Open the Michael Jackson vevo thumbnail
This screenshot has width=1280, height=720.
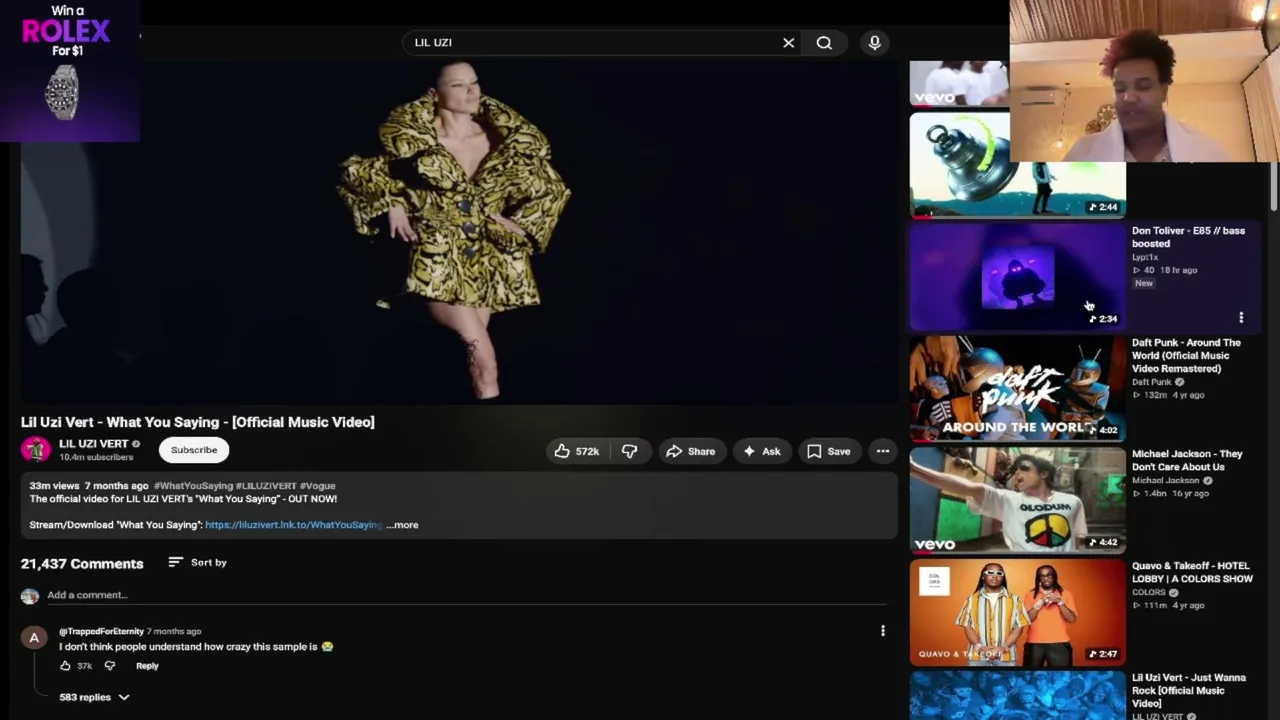pyautogui.click(x=1018, y=500)
